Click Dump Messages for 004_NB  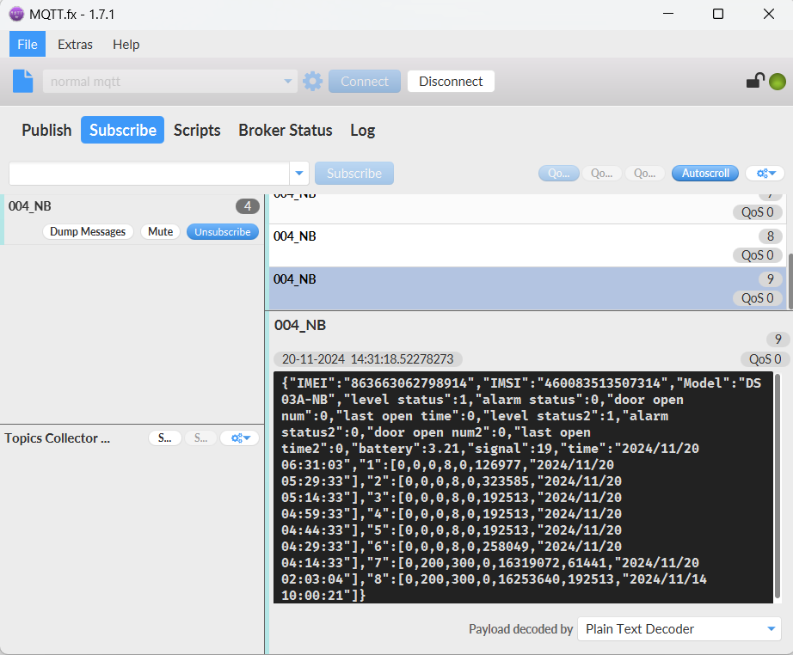tap(87, 232)
